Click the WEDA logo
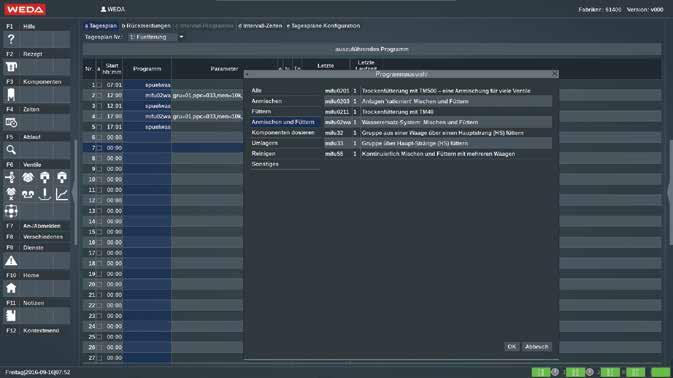Viewport: 673px width, 378px height. 25,9
